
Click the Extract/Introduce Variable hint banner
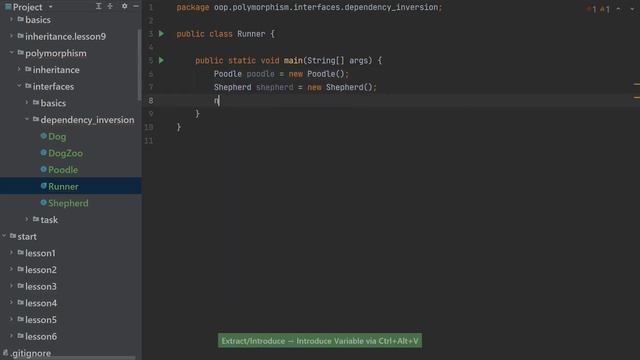point(320,341)
